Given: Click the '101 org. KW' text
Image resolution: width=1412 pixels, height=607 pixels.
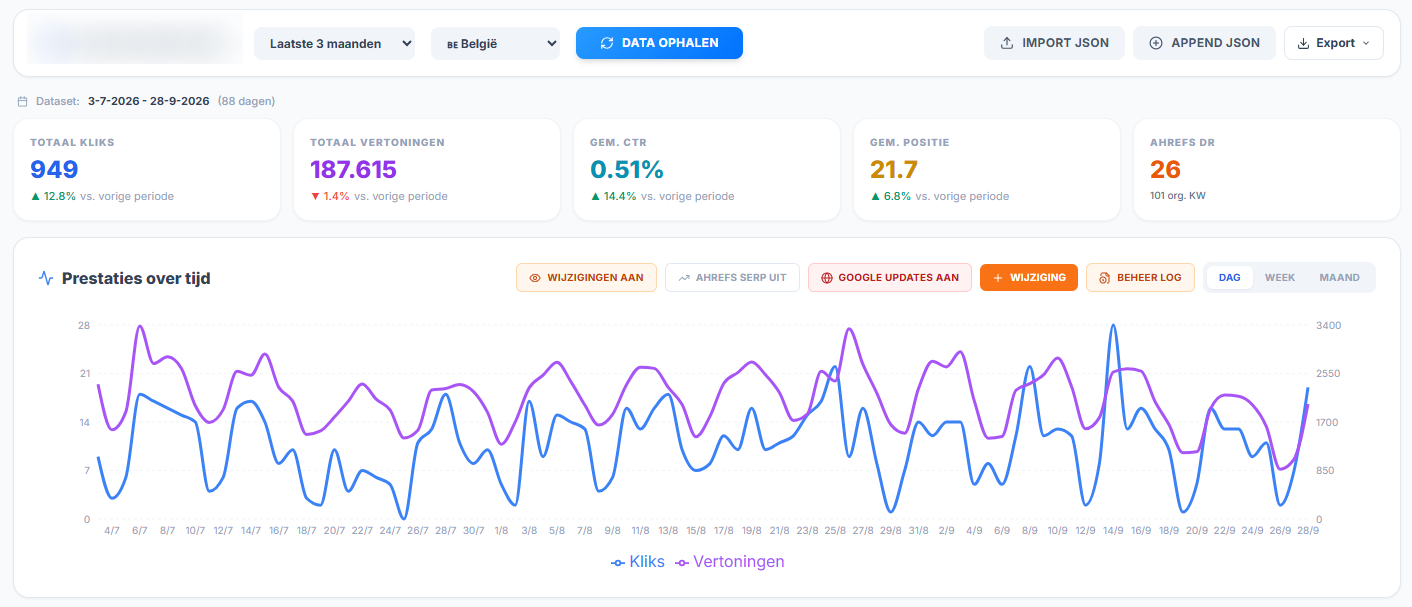Looking at the screenshot, I should click(x=1178, y=196).
